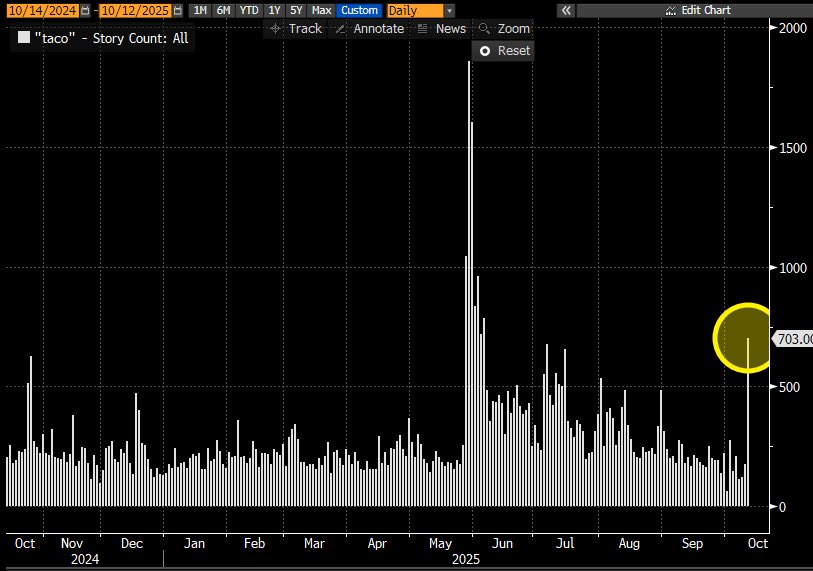Viewport: 813px width, 571px height.
Task: Choose the Max time range
Action: [322, 10]
